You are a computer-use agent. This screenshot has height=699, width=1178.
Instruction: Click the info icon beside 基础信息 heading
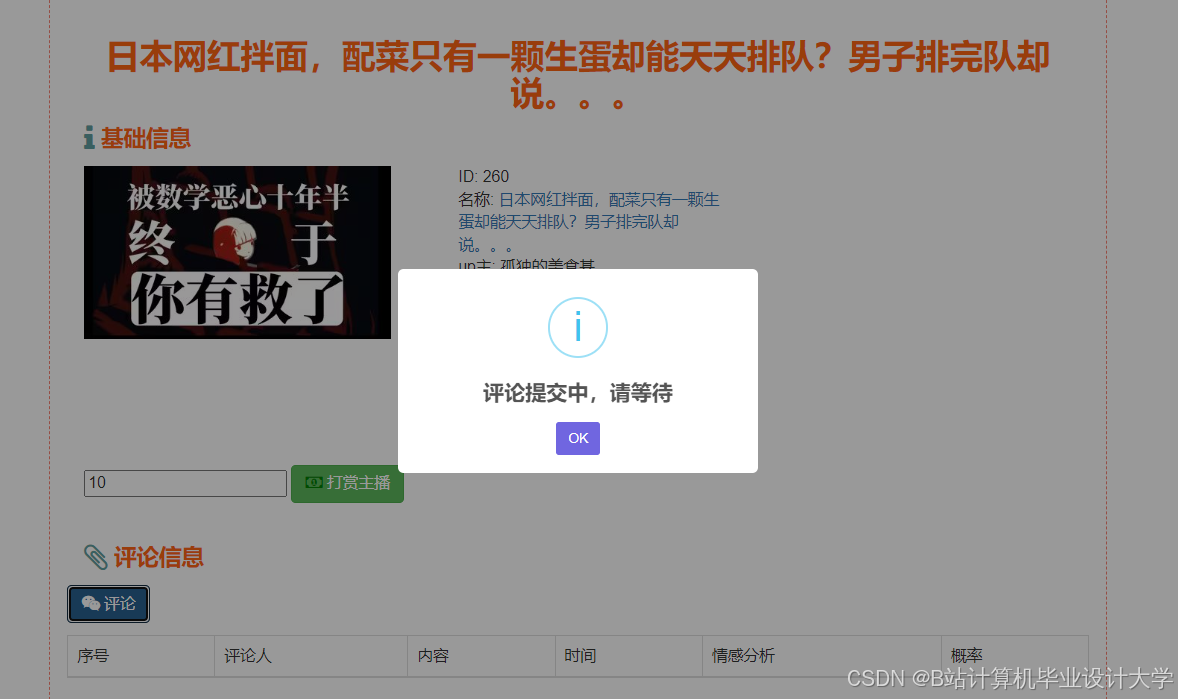(88, 138)
